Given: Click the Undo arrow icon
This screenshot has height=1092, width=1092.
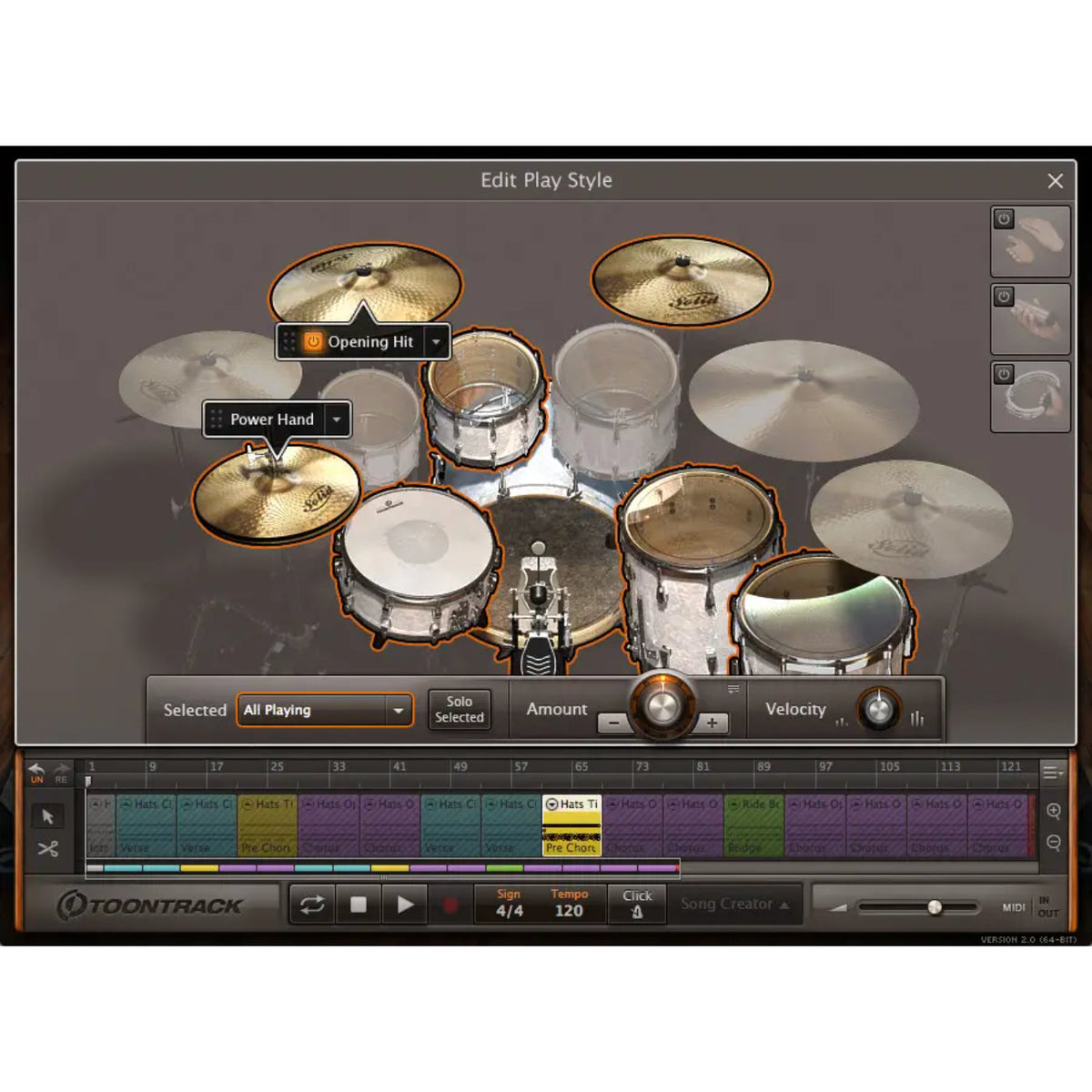Looking at the screenshot, I should pos(36,770).
